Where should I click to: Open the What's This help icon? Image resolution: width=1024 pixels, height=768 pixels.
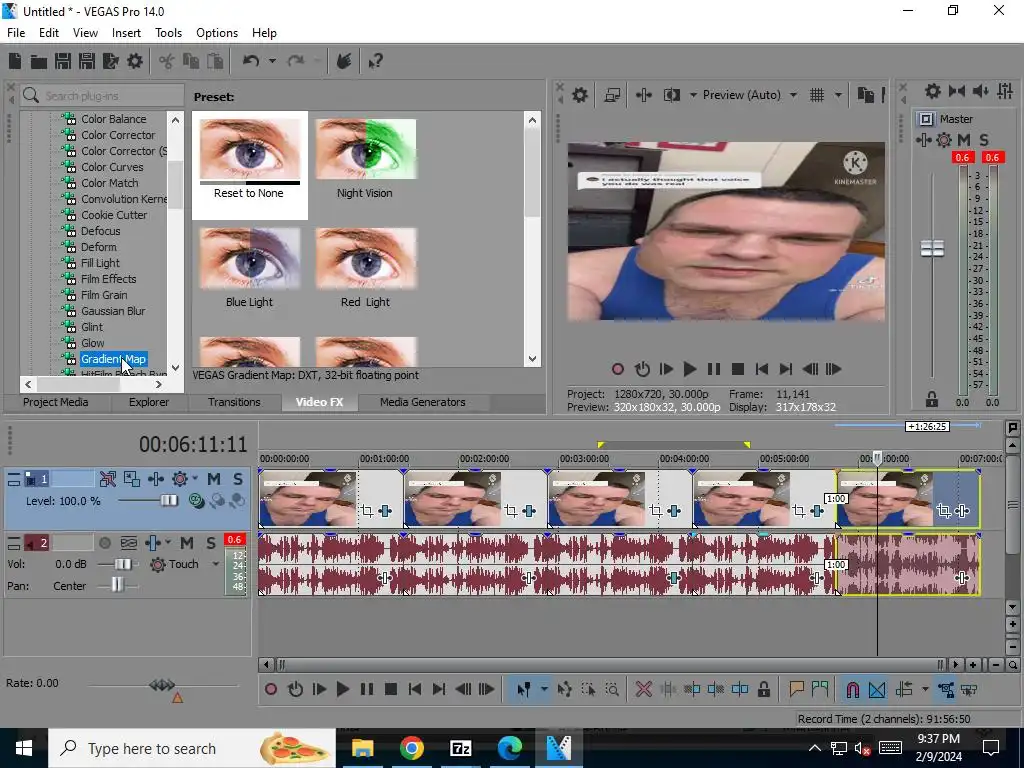point(375,61)
